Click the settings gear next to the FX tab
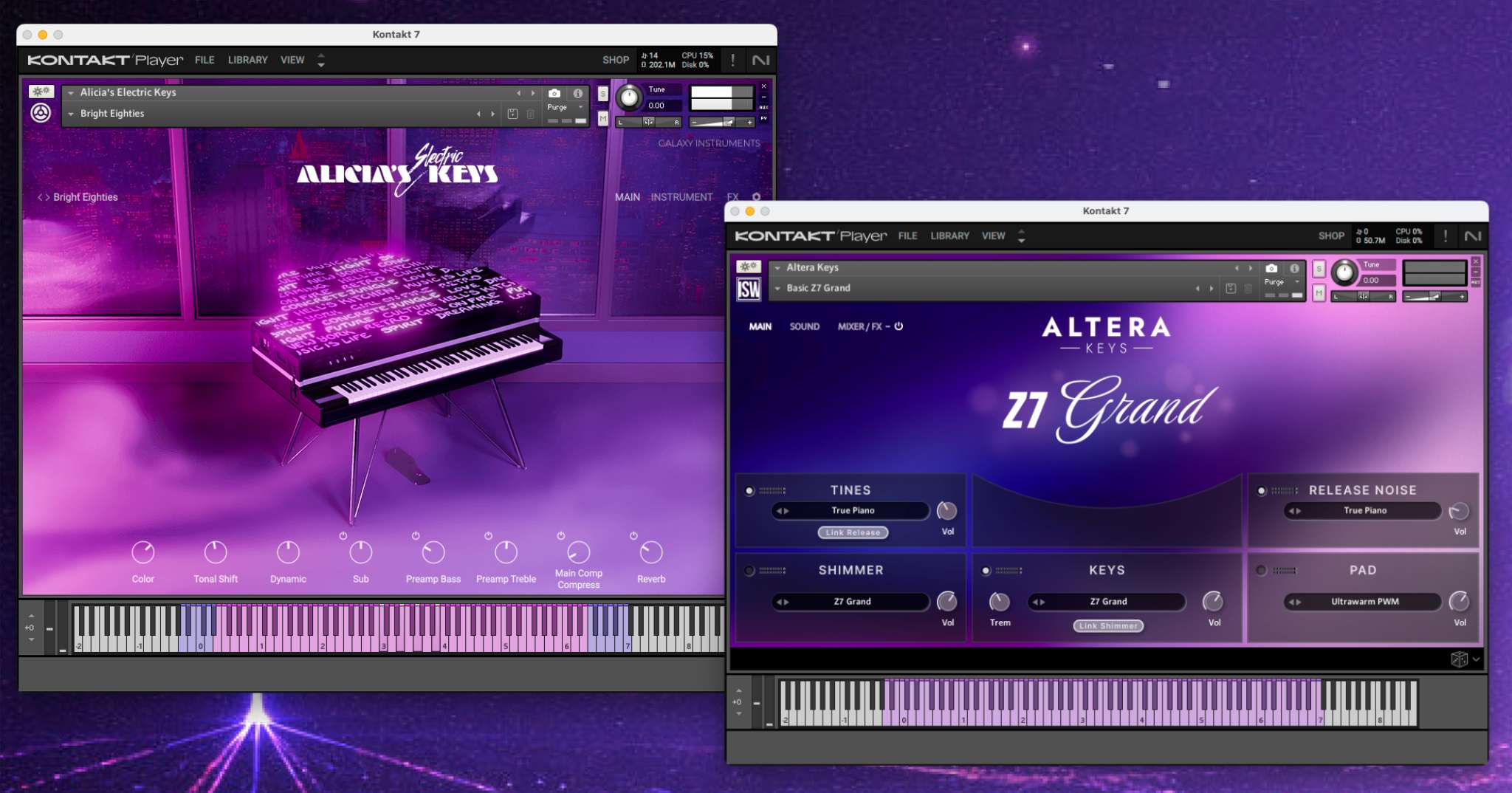Screen dimensions: 1512x793 click(756, 197)
